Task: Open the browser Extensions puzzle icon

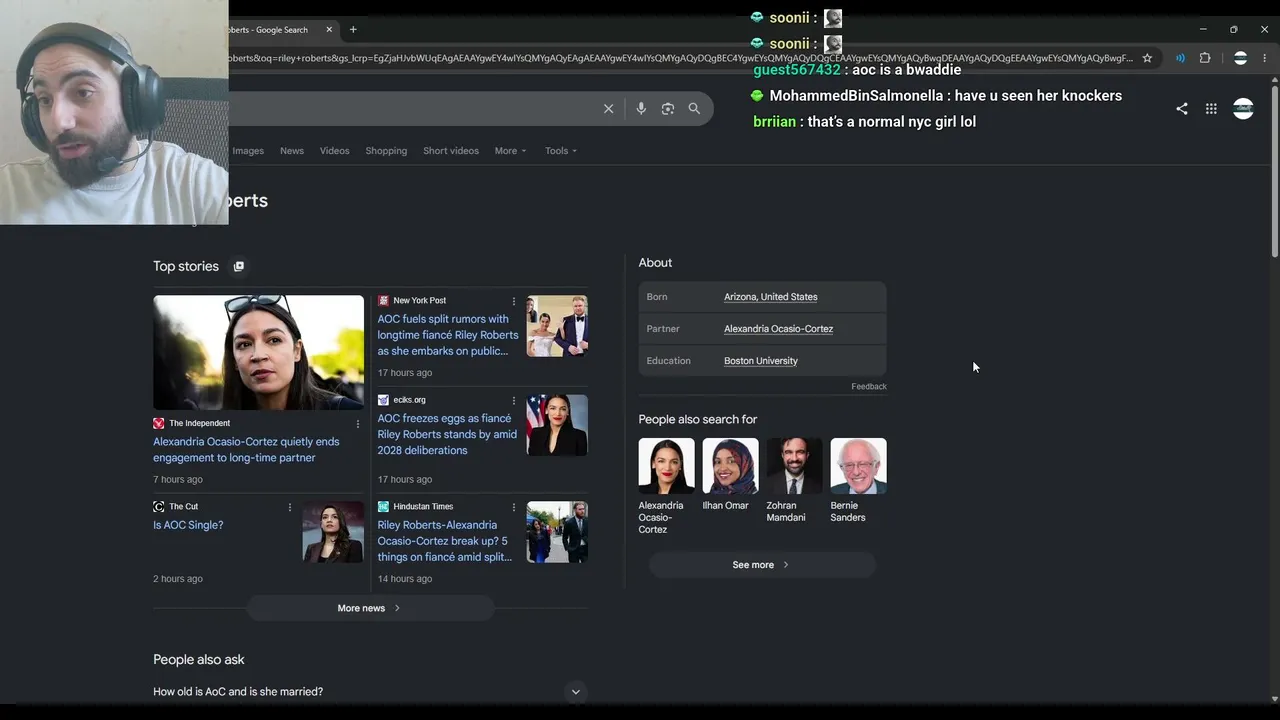Action: 1205,58
